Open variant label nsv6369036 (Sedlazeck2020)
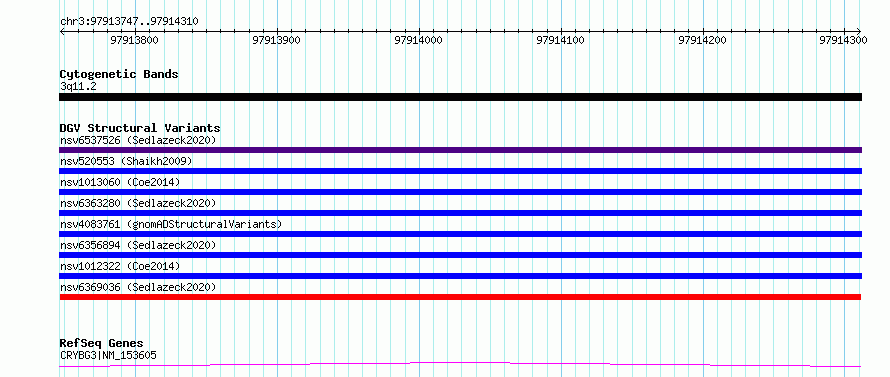The image size is (890, 377). pos(138,287)
